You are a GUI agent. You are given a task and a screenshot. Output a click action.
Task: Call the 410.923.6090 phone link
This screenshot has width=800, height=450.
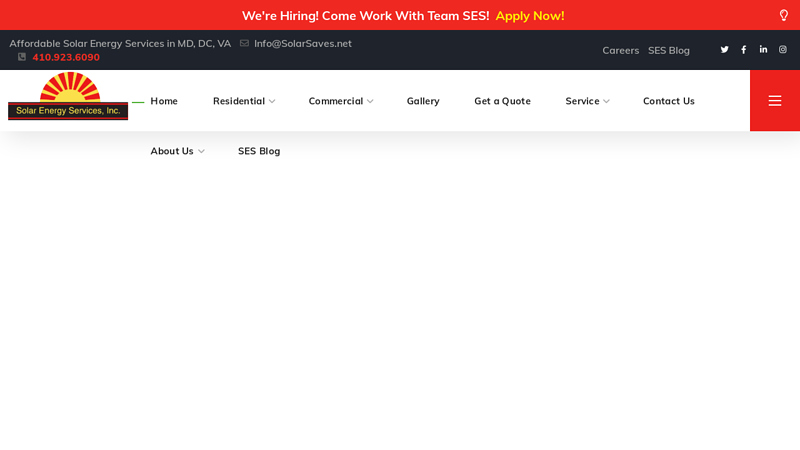coord(66,57)
